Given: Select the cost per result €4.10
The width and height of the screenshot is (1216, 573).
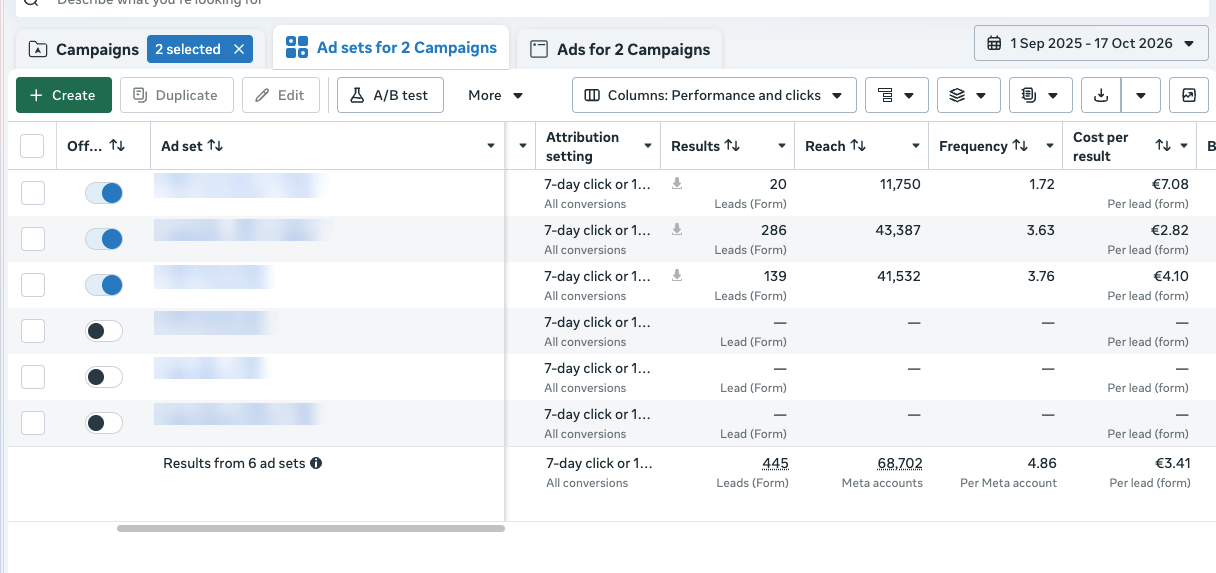Looking at the screenshot, I should click(1169, 276).
